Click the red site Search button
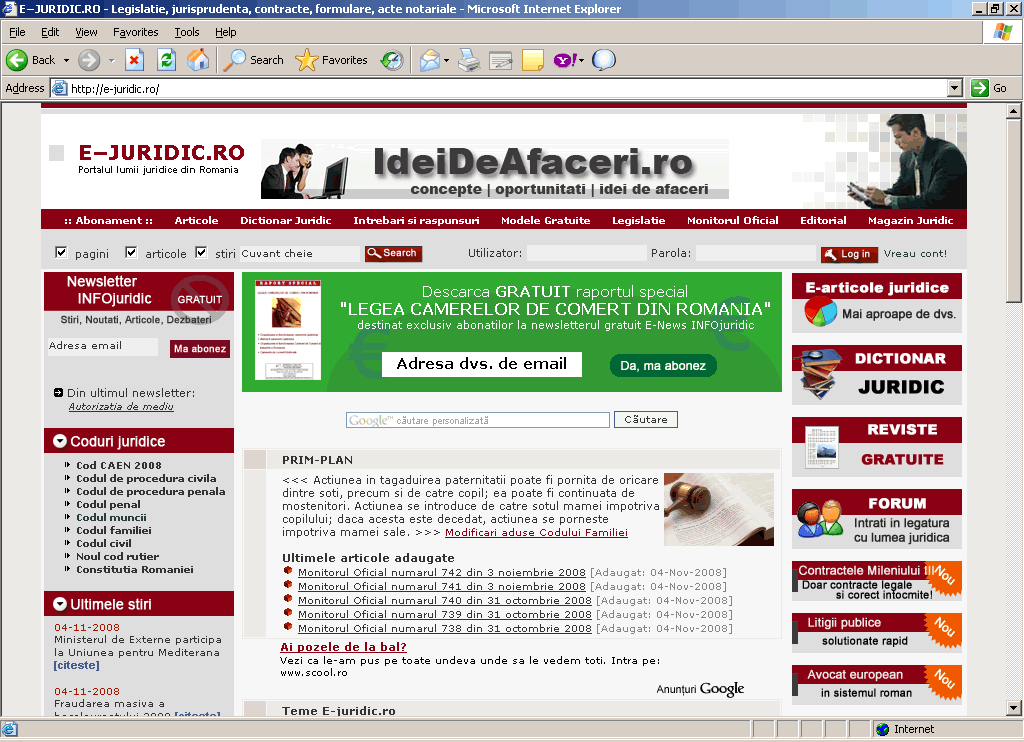The width and height of the screenshot is (1024, 742). [x=393, y=253]
